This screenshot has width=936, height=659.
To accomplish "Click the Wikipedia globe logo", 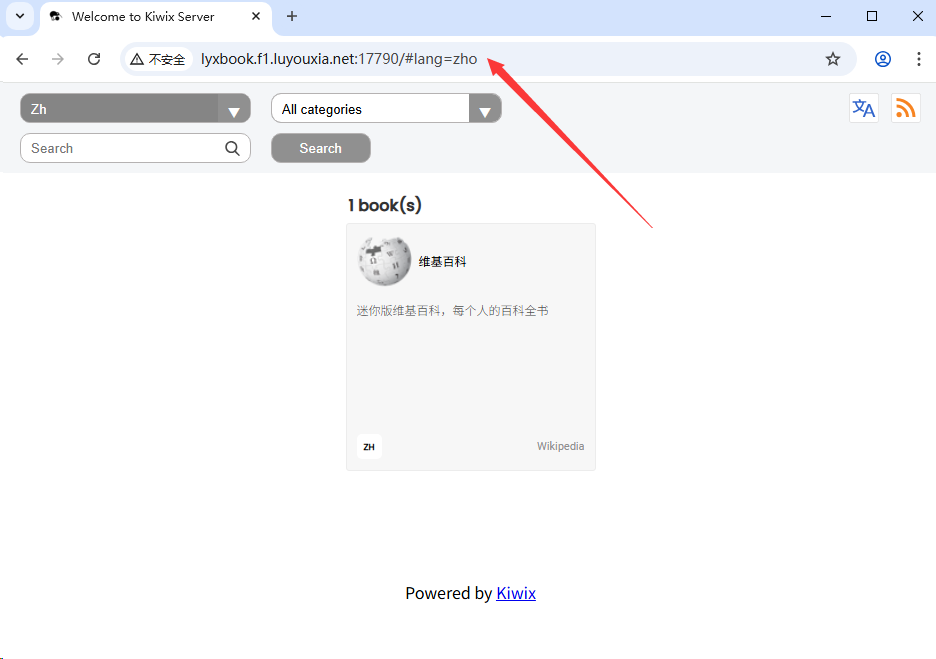I will coord(384,261).
